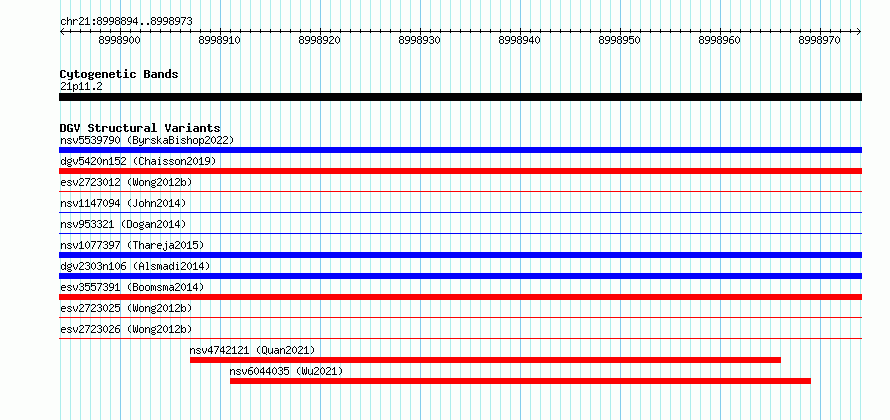The image size is (890, 420).
Task: Click ruler position 8998910
Action: tap(220, 40)
